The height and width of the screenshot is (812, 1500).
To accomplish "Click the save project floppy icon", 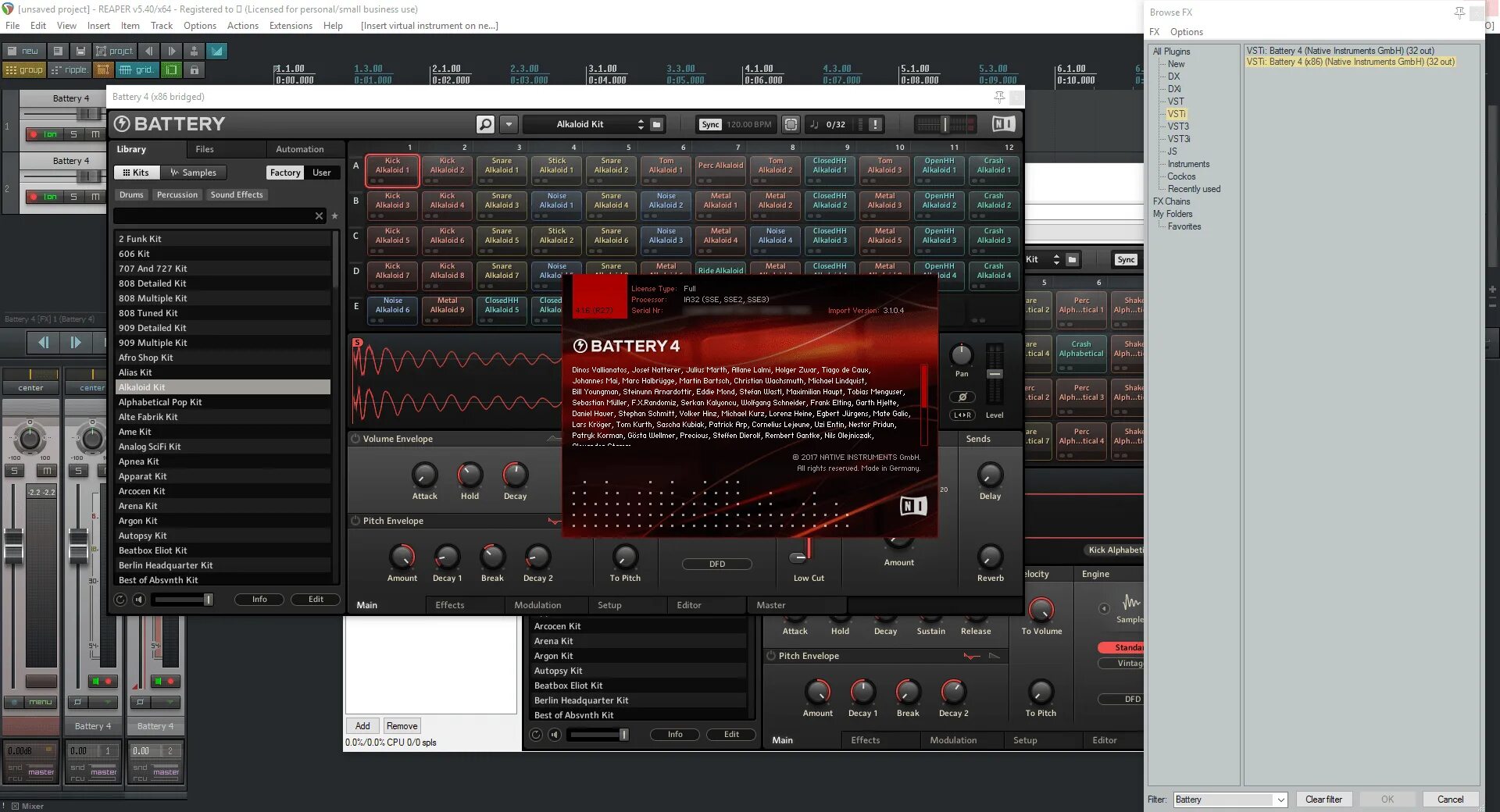I will click(80, 51).
